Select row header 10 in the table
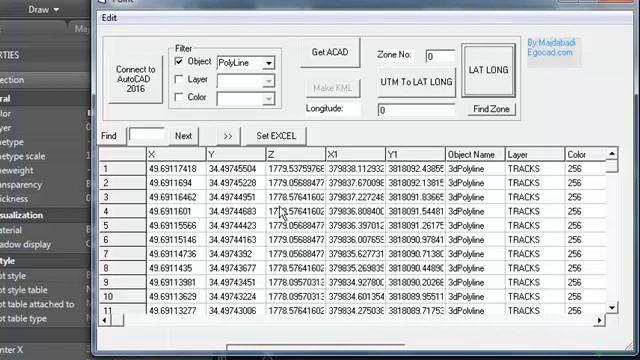The image size is (640, 360). pyautogui.click(x=122, y=296)
